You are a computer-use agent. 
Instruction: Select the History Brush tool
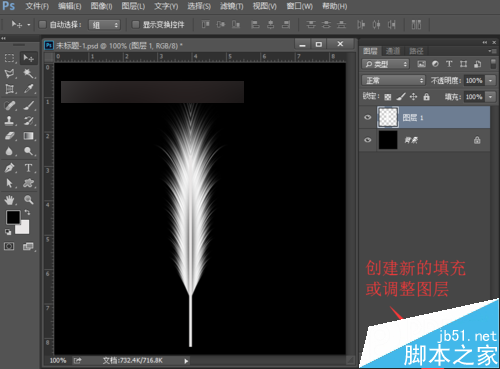click(x=28, y=121)
